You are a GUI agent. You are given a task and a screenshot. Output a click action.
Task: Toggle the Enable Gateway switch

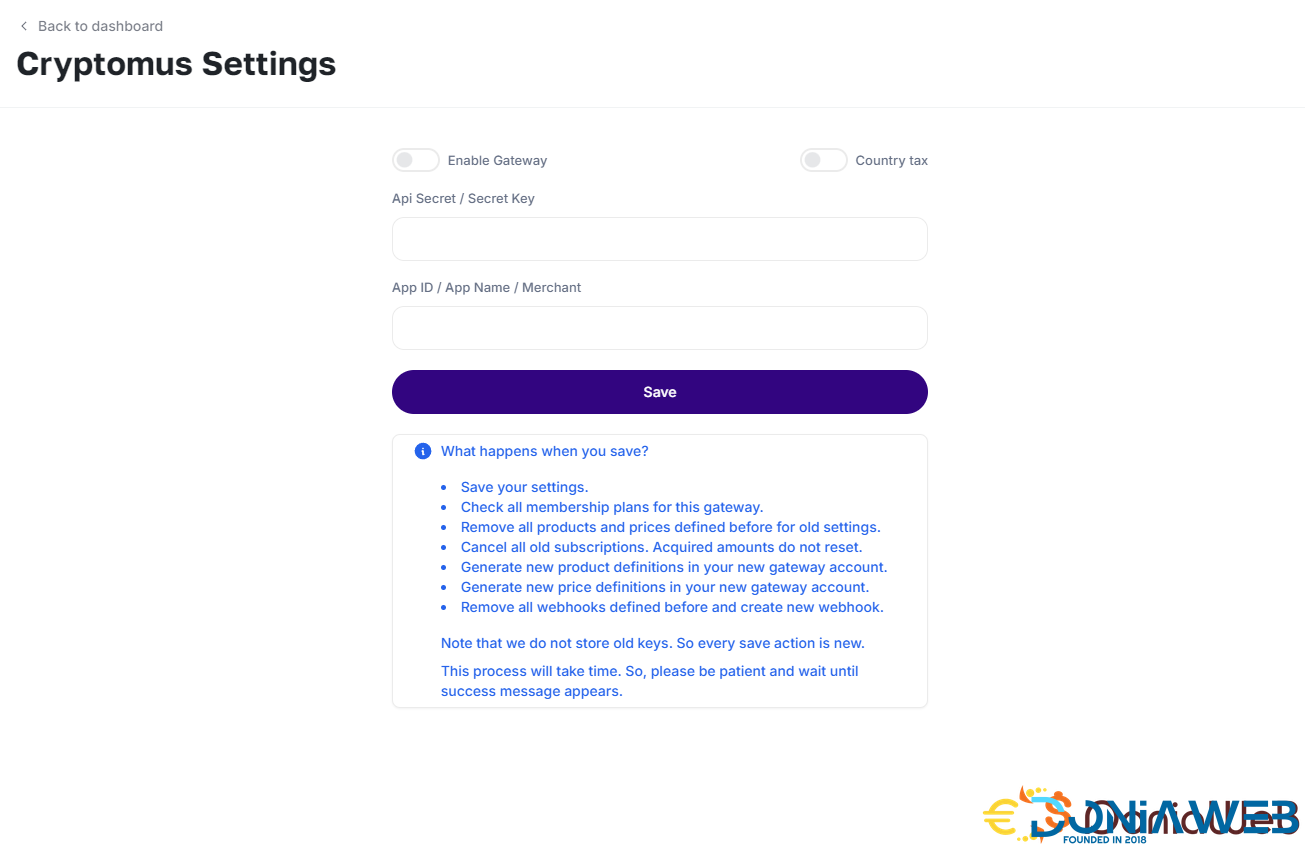(416, 160)
